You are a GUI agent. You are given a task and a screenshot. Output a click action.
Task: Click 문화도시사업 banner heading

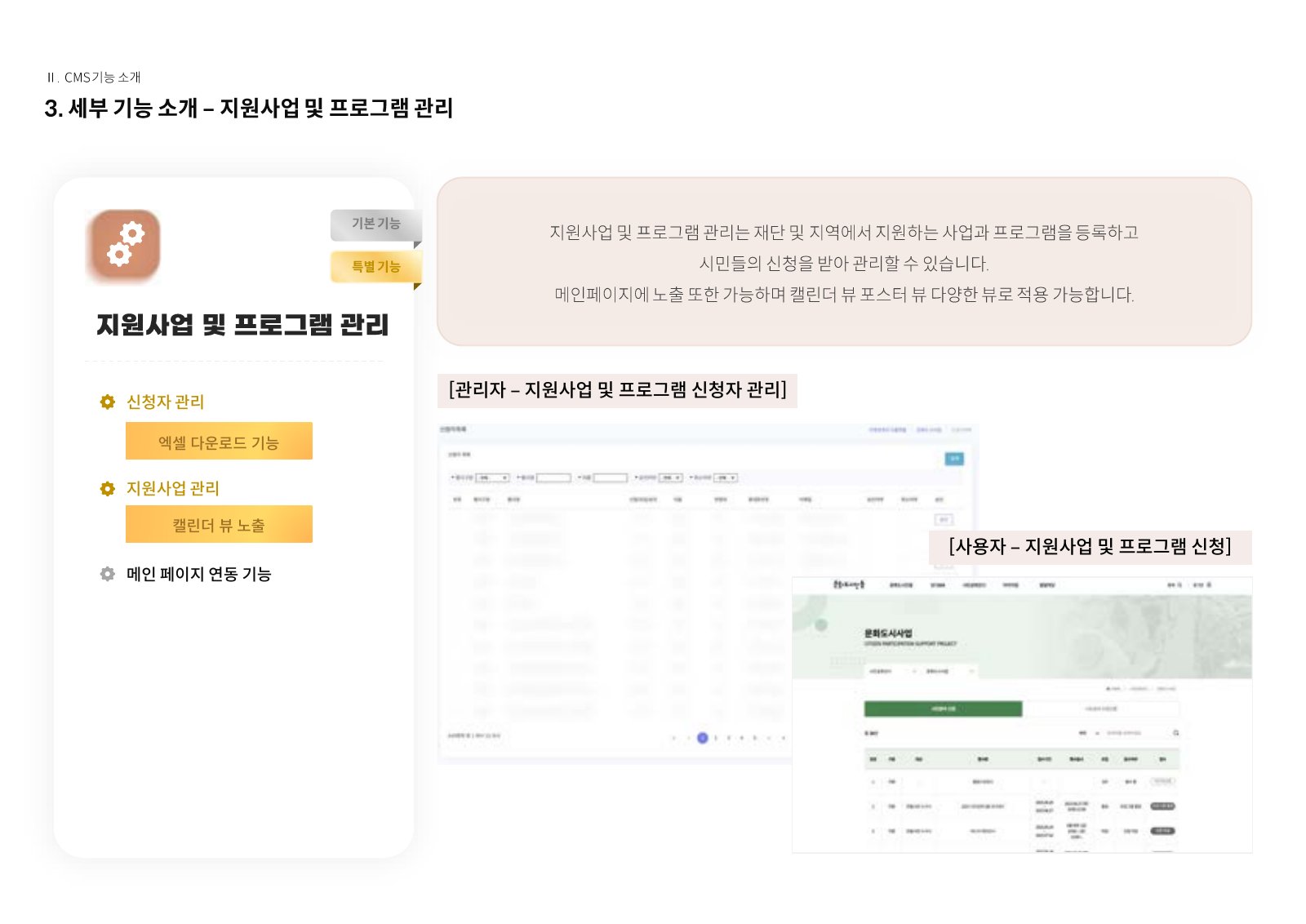[x=888, y=633]
